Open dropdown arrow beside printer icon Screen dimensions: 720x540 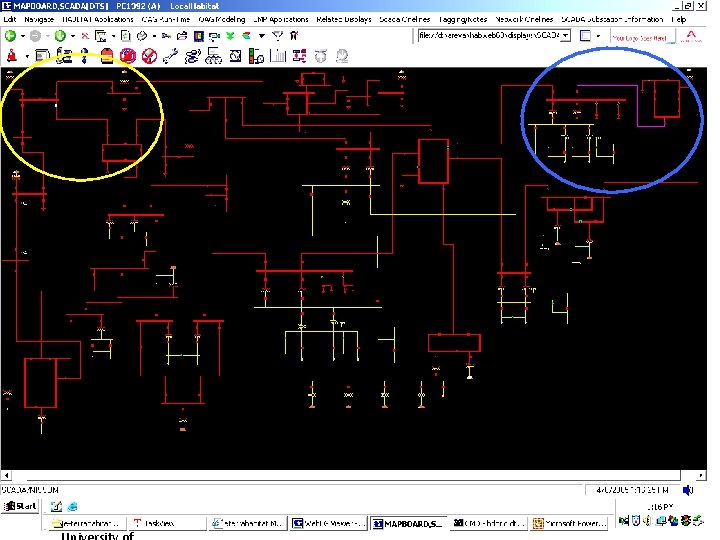point(154,36)
